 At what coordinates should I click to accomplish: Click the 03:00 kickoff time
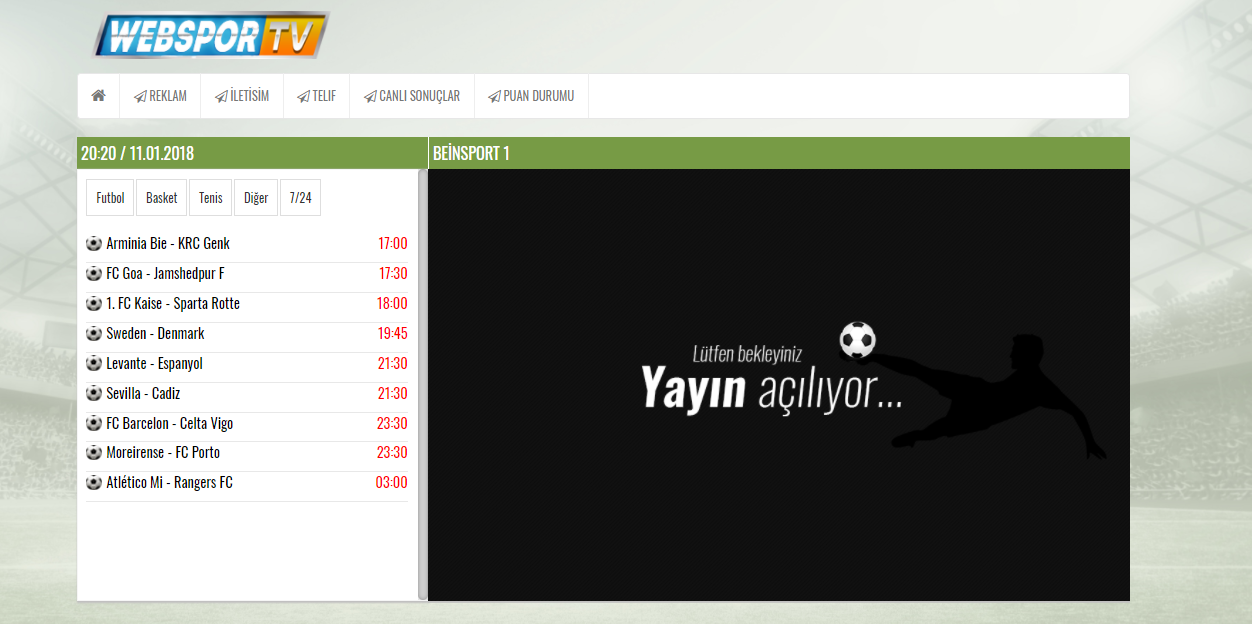(x=391, y=482)
